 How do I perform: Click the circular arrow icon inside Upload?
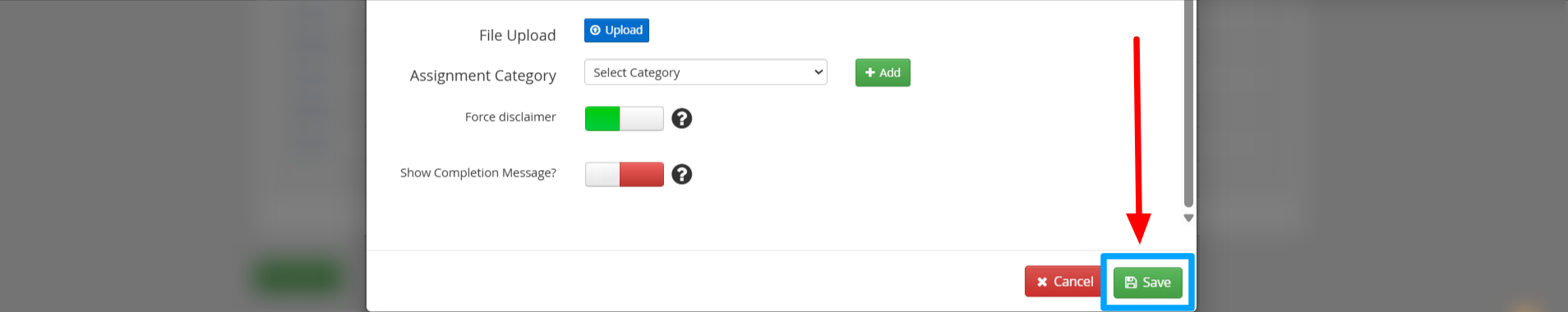595,30
